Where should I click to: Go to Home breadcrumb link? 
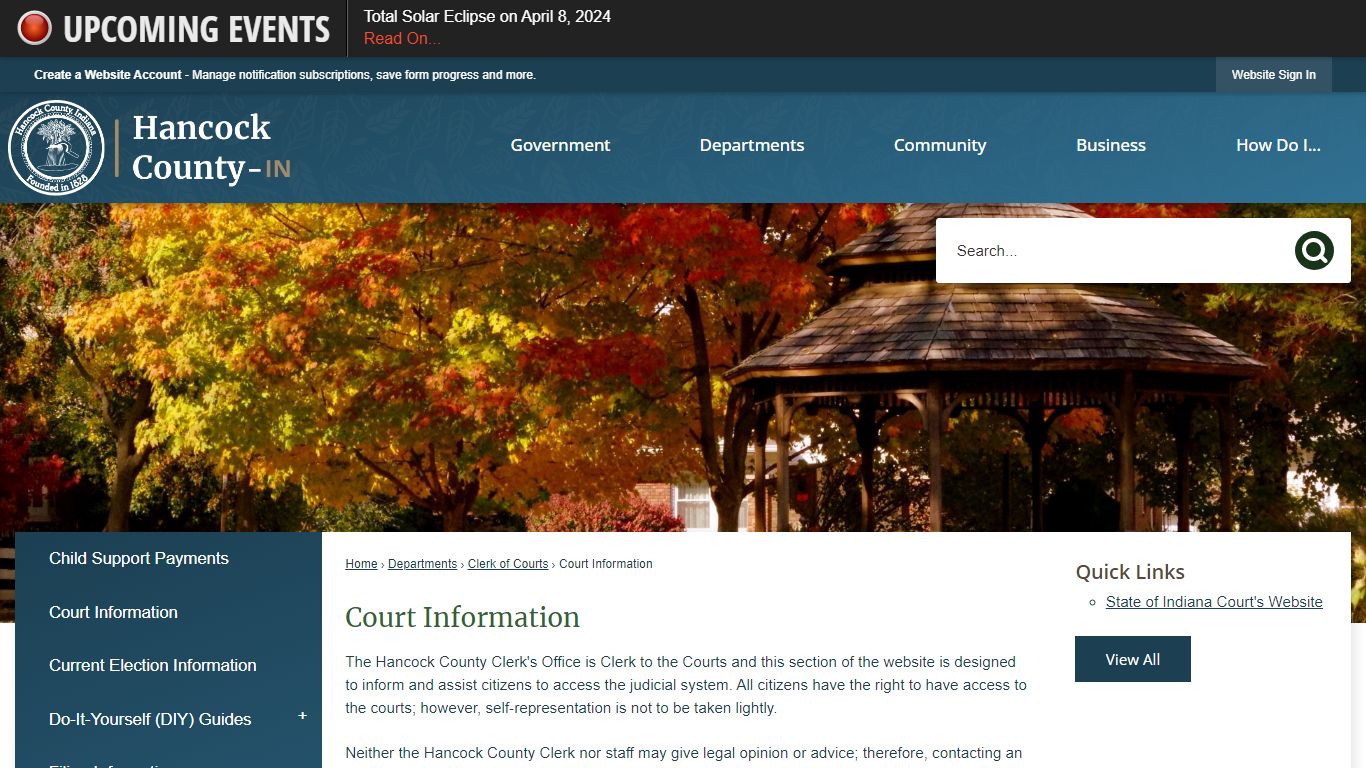[x=361, y=564]
